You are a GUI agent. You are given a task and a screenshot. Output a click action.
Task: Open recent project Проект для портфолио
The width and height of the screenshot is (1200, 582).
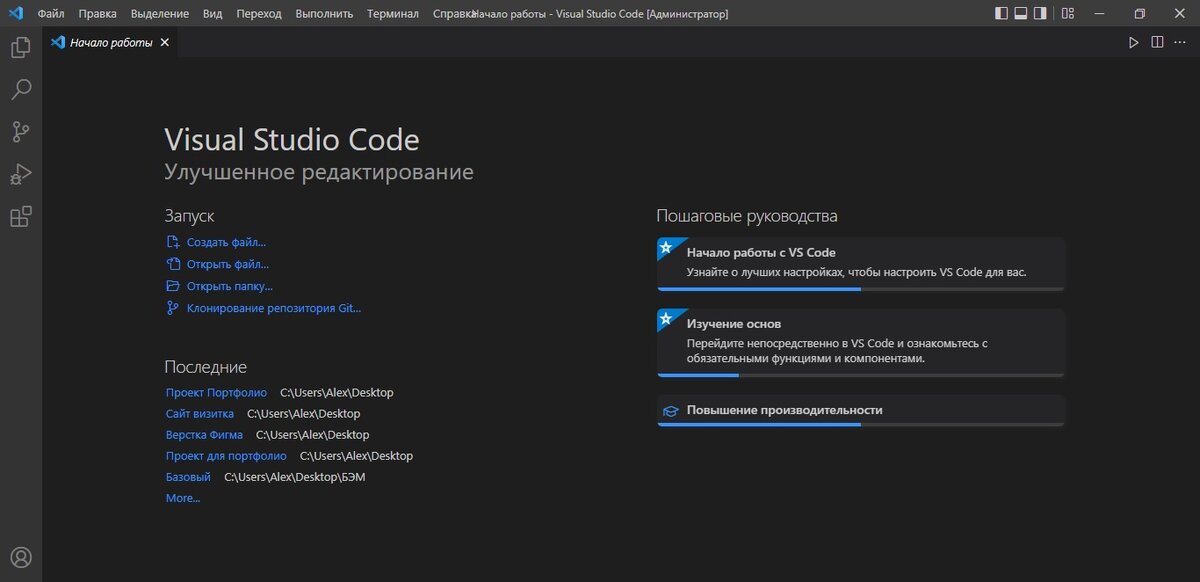226,456
